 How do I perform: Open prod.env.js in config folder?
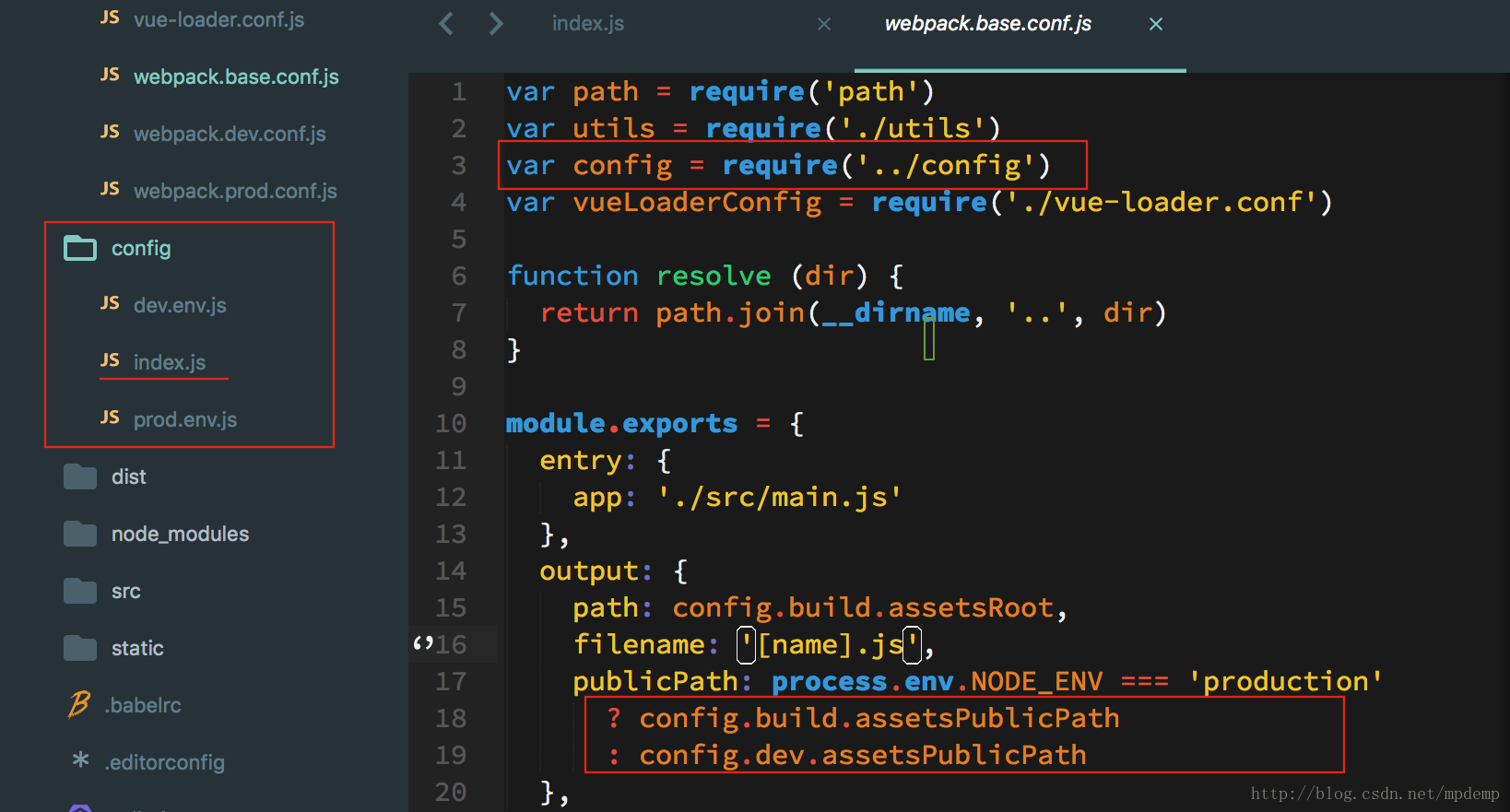coord(185,419)
